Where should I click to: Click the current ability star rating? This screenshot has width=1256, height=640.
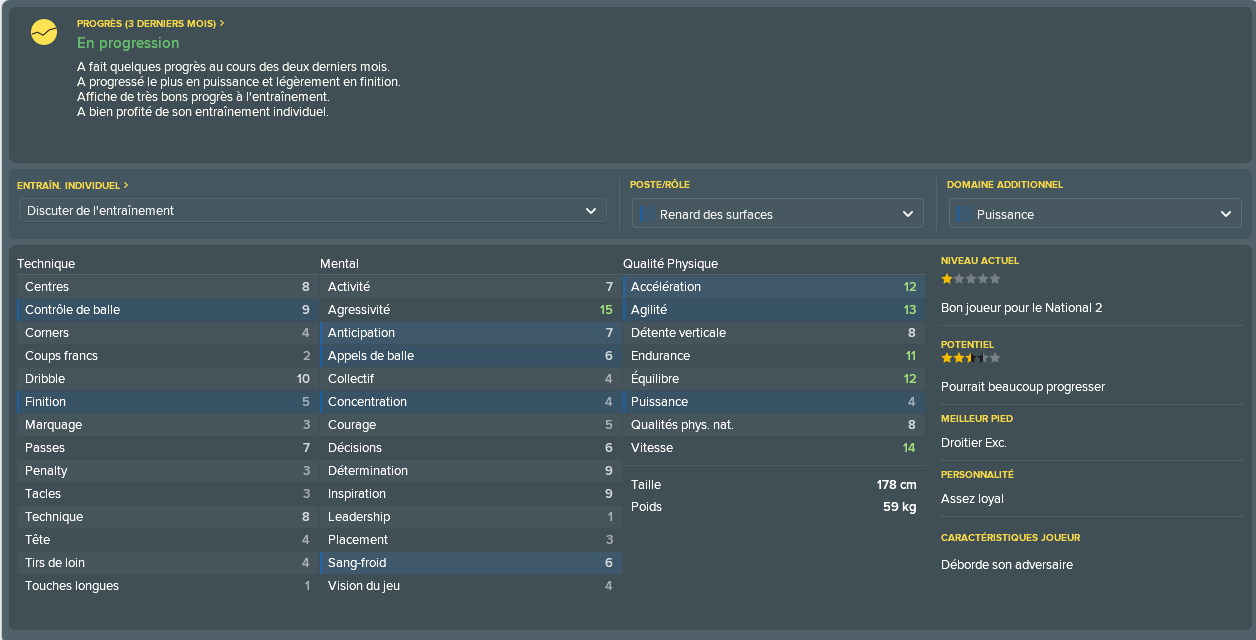pos(970,279)
